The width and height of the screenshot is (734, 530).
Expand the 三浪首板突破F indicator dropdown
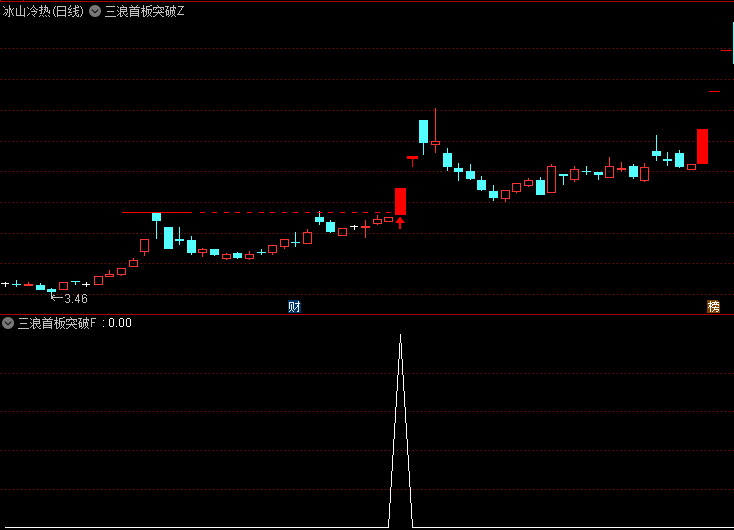click(8, 323)
